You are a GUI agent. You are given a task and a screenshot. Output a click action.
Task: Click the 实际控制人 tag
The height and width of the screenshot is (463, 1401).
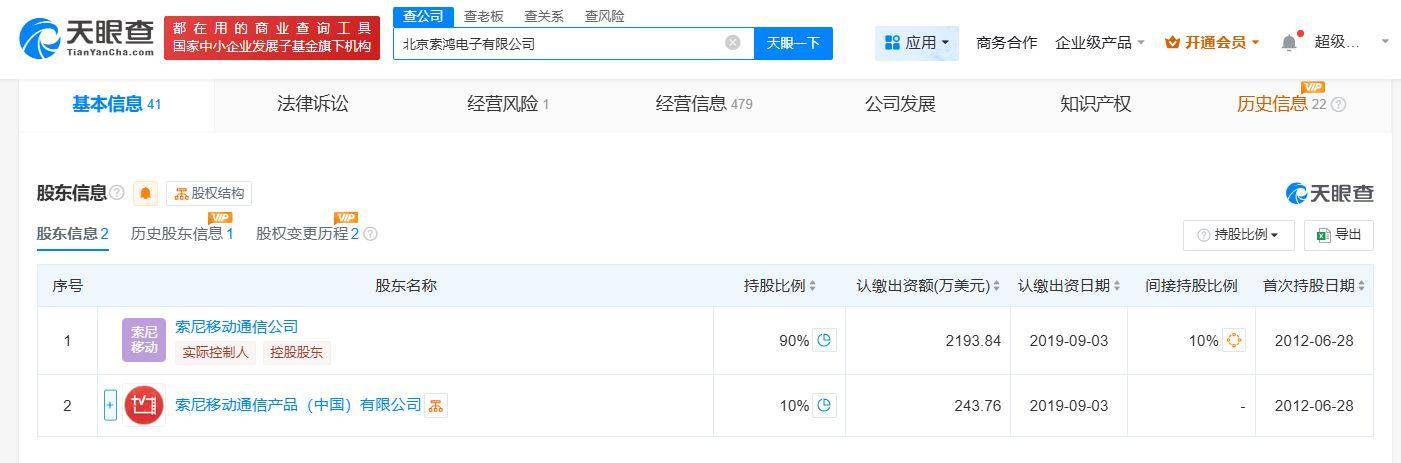(216, 352)
